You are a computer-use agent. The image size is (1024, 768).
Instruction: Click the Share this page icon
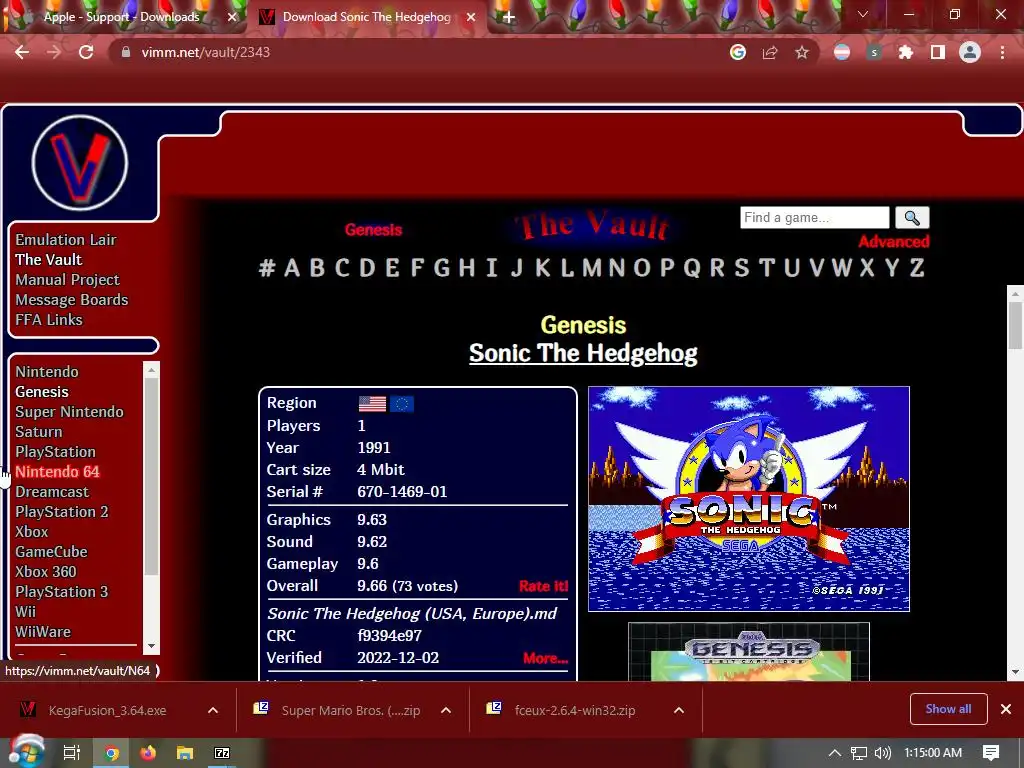pyautogui.click(x=770, y=52)
